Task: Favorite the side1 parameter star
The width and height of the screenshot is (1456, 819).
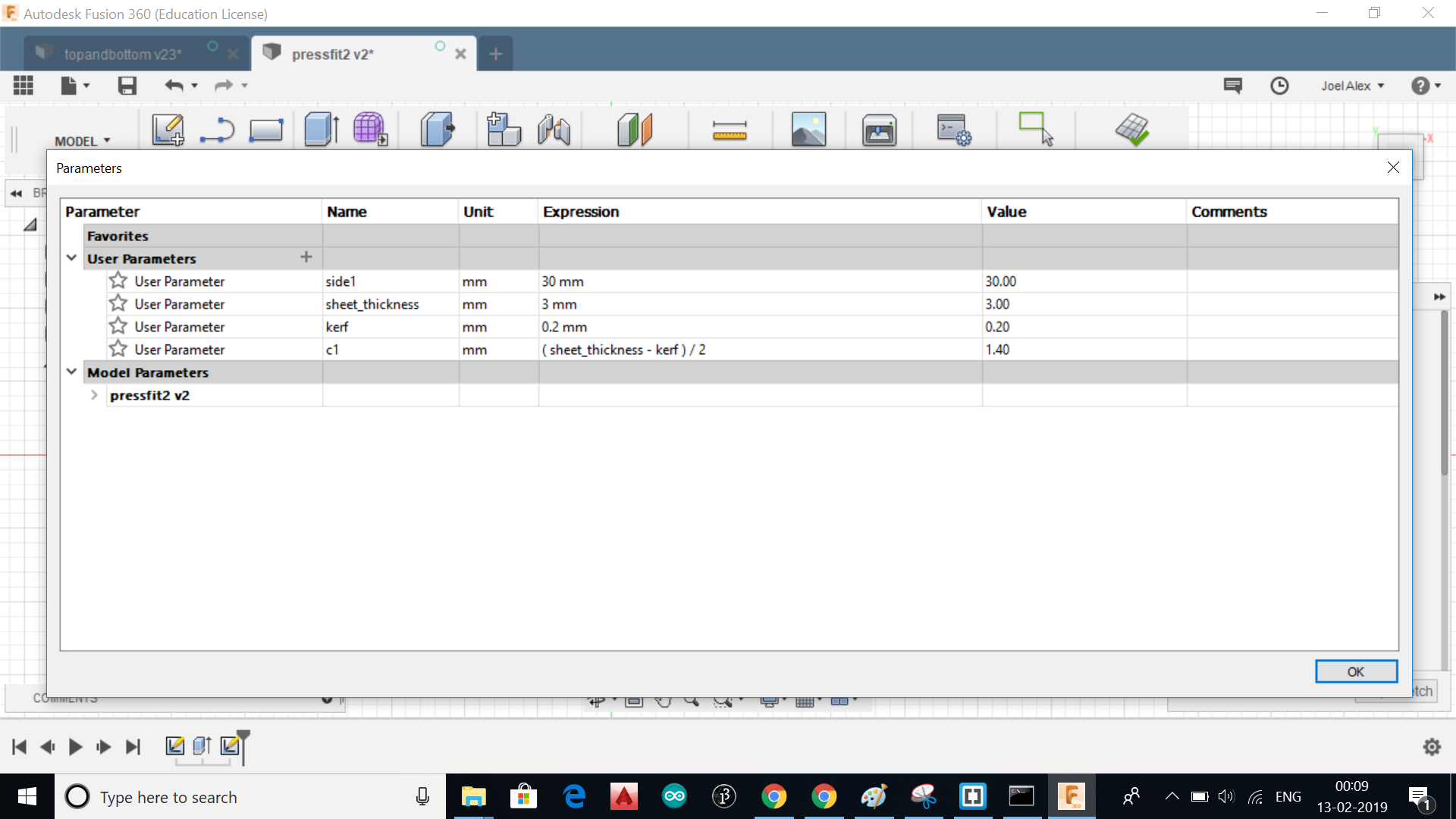Action: [x=118, y=281]
